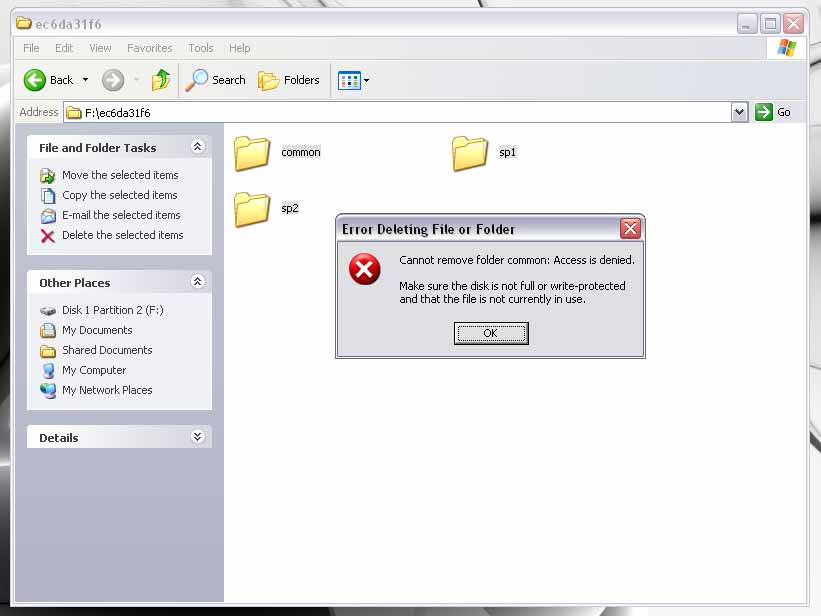Image resolution: width=821 pixels, height=616 pixels.
Task: Click the Views icon in toolbar
Action: (x=349, y=81)
